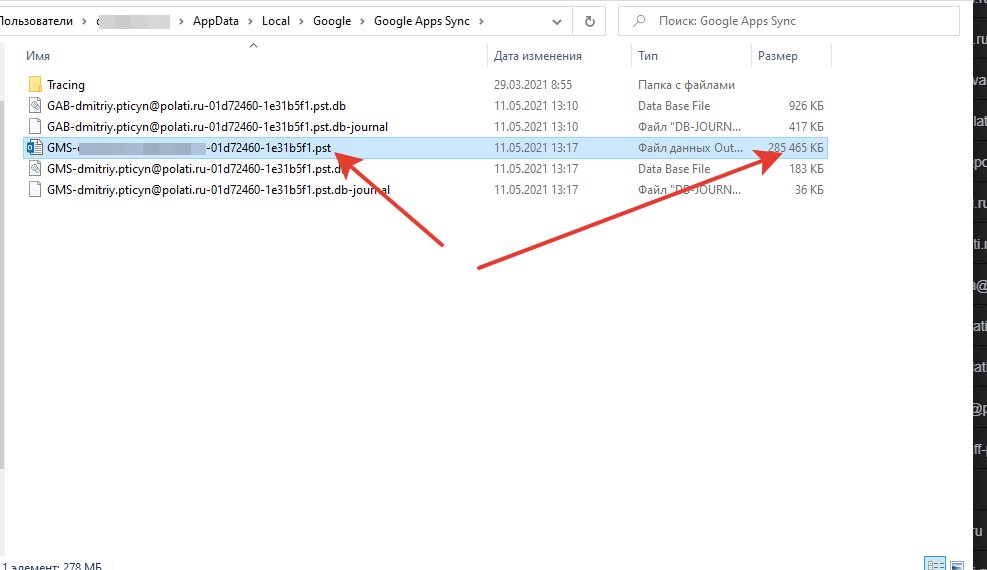Click the 926 КБ size value
The height and width of the screenshot is (570, 987).
click(806, 106)
